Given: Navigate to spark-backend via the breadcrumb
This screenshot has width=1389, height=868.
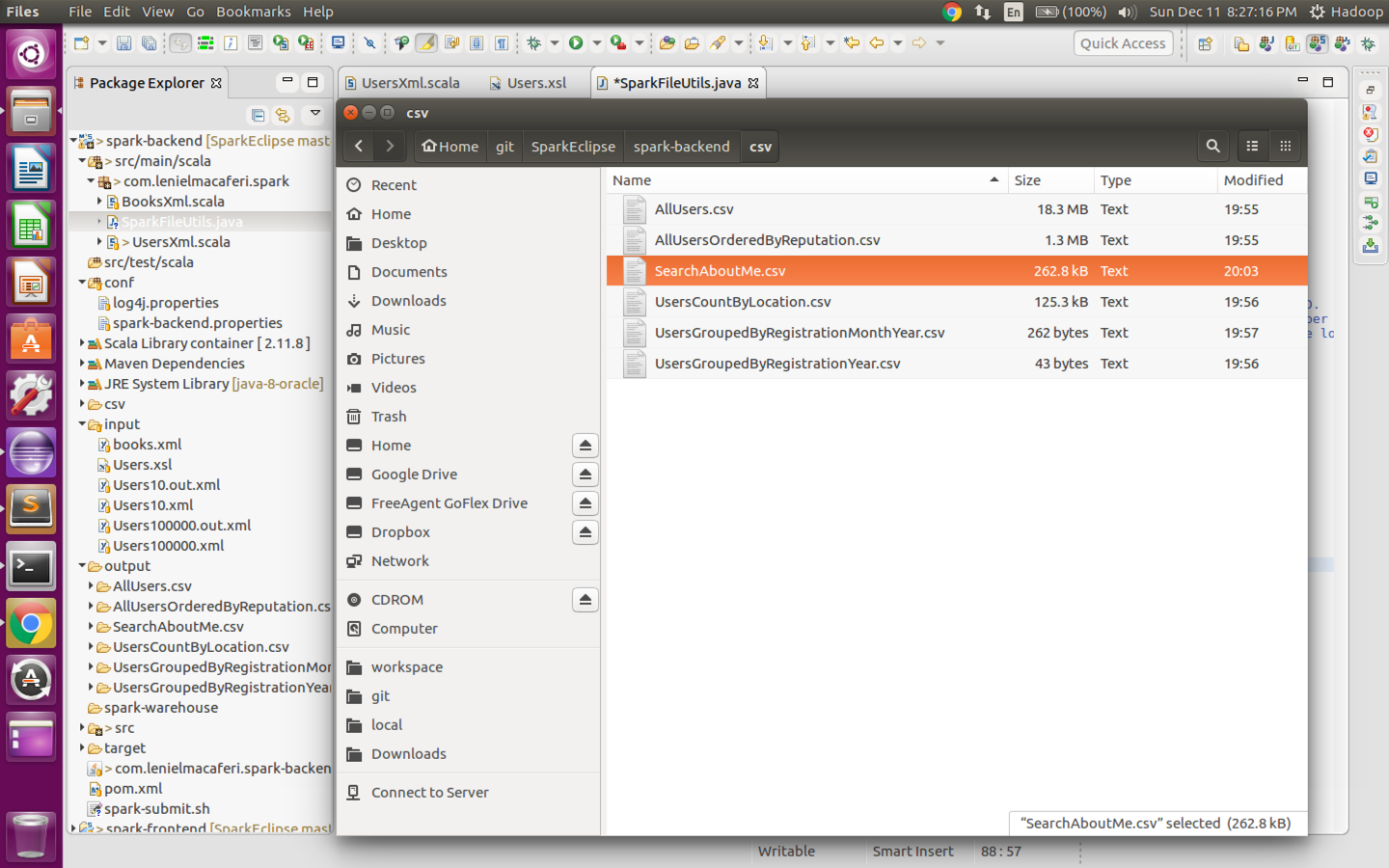Looking at the screenshot, I should tap(681, 146).
